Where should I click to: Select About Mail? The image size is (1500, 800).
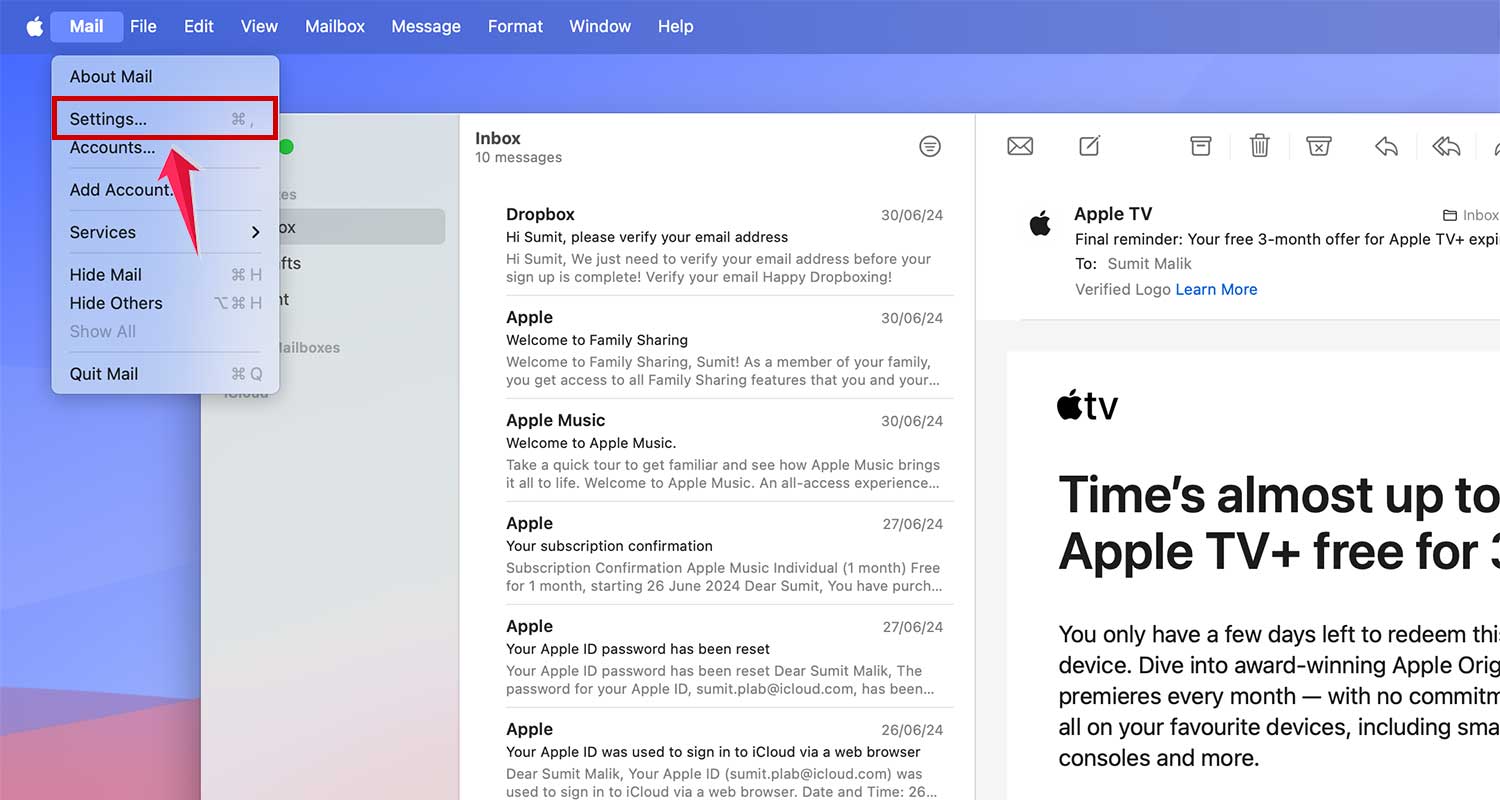click(110, 76)
